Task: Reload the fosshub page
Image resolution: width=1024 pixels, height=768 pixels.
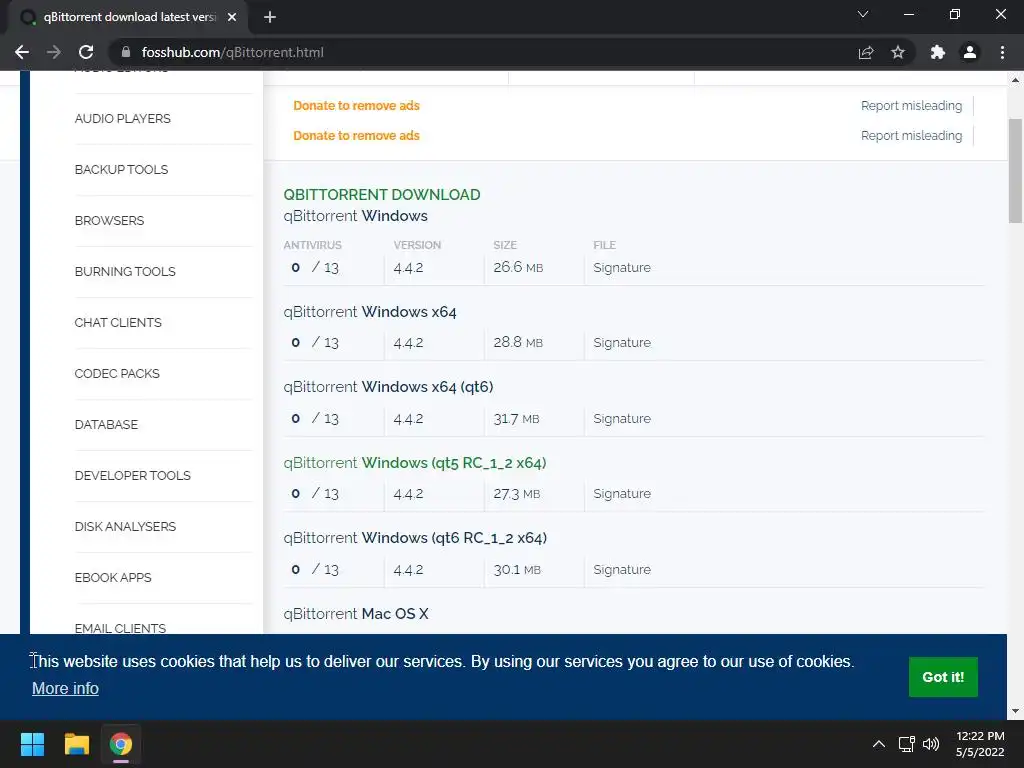Action: (86, 52)
